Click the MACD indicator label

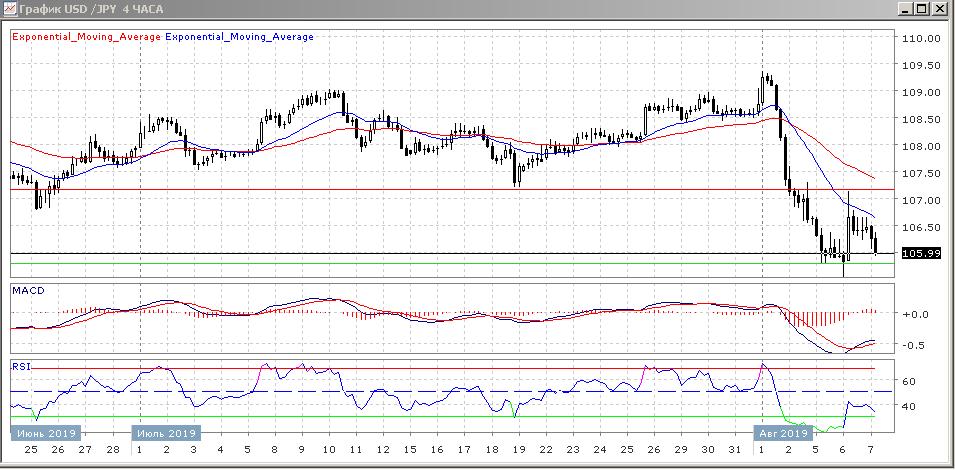coord(29,291)
